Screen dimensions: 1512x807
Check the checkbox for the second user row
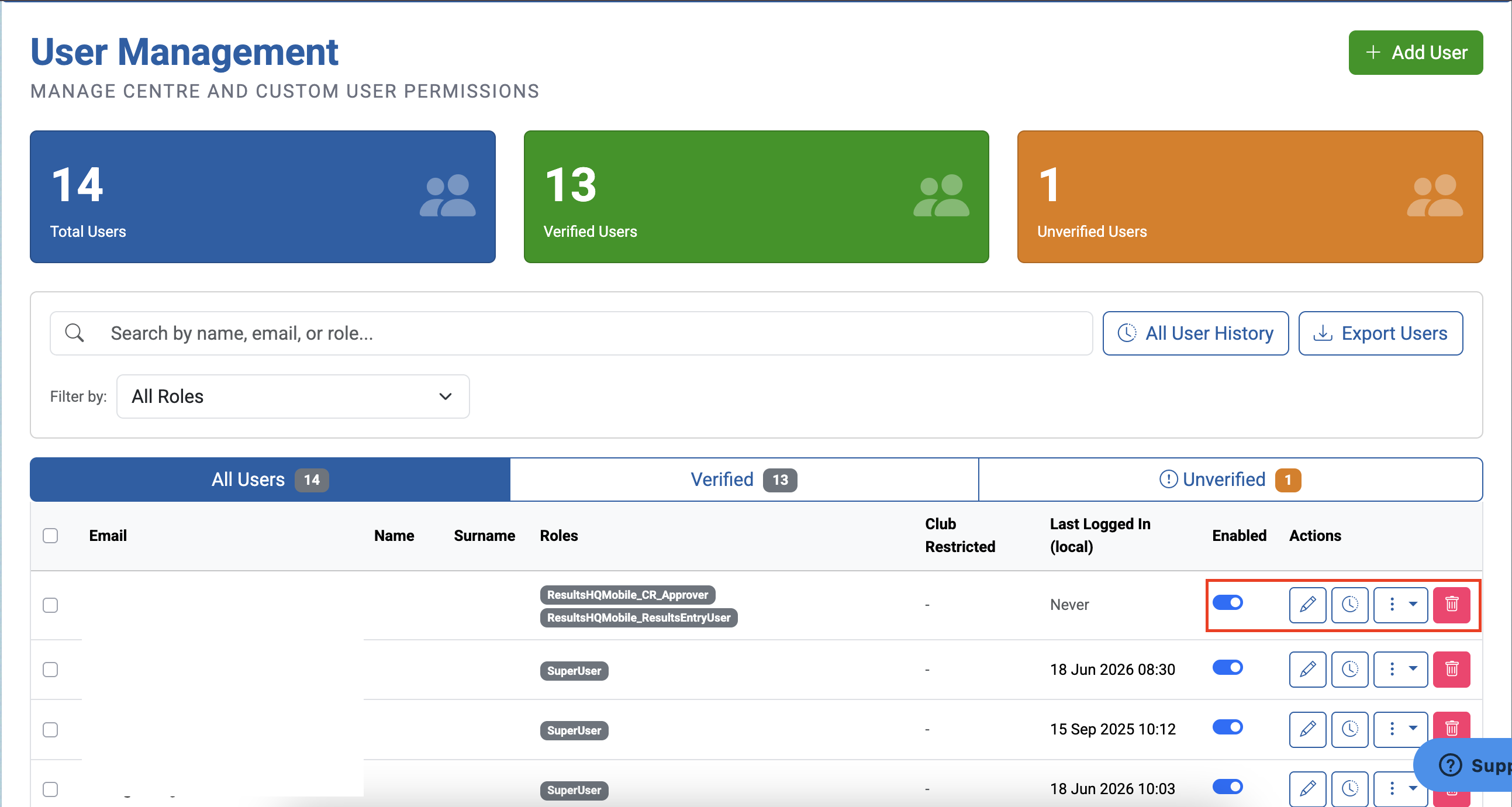tap(50, 669)
